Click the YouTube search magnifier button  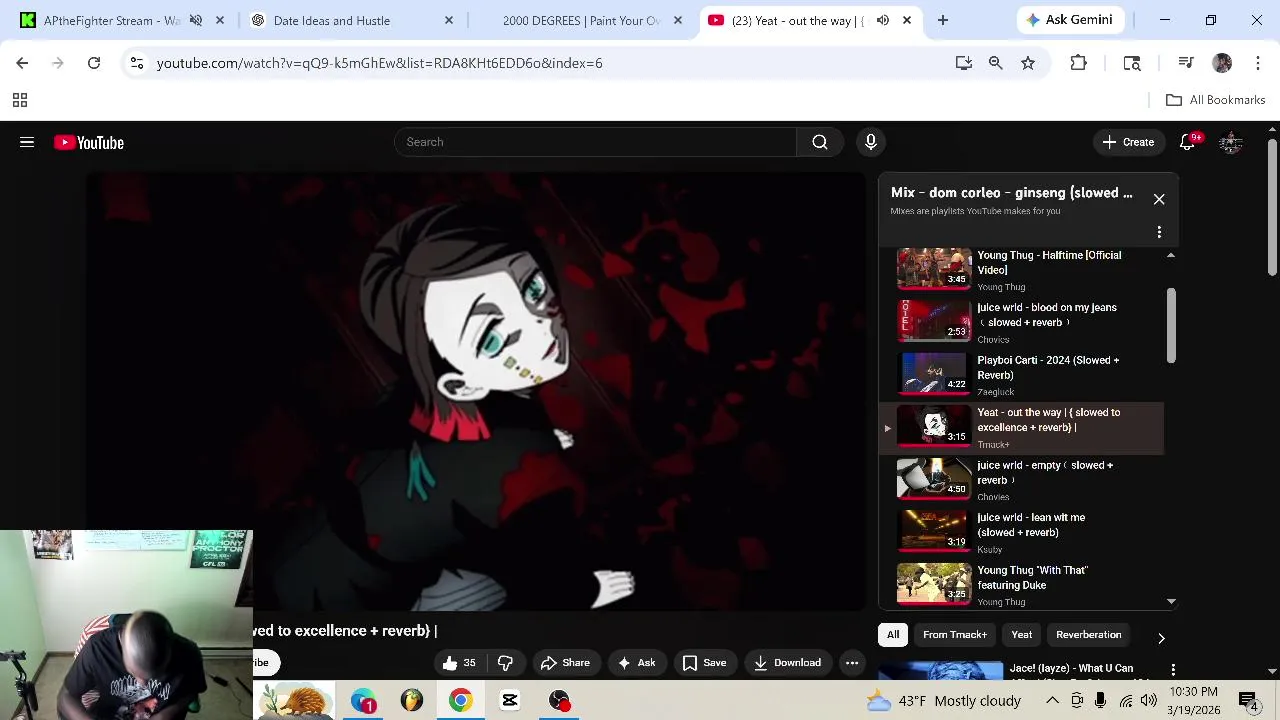820,142
